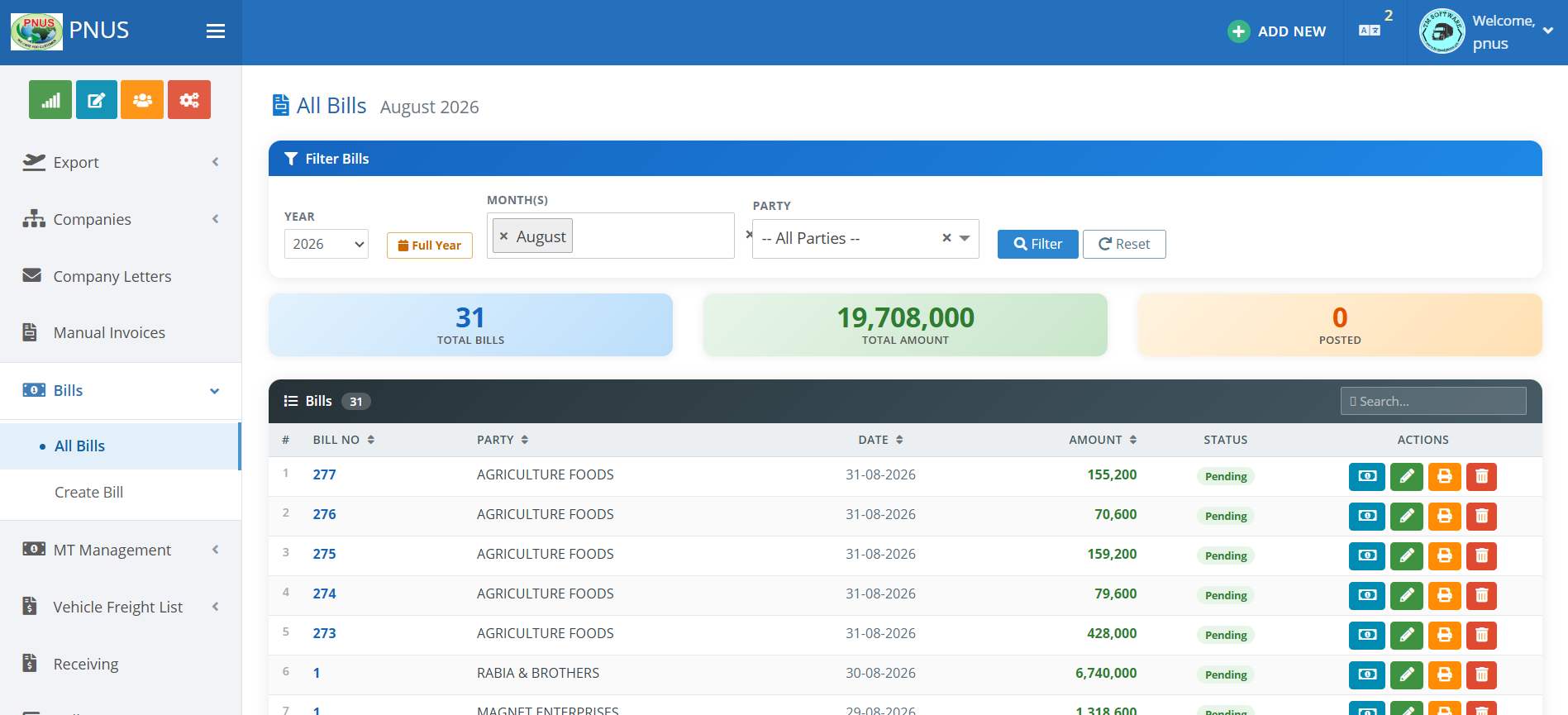Open the red settings gears shortcut
The height and width of the screenshot is (715, 1568).
tap(189, 100)
